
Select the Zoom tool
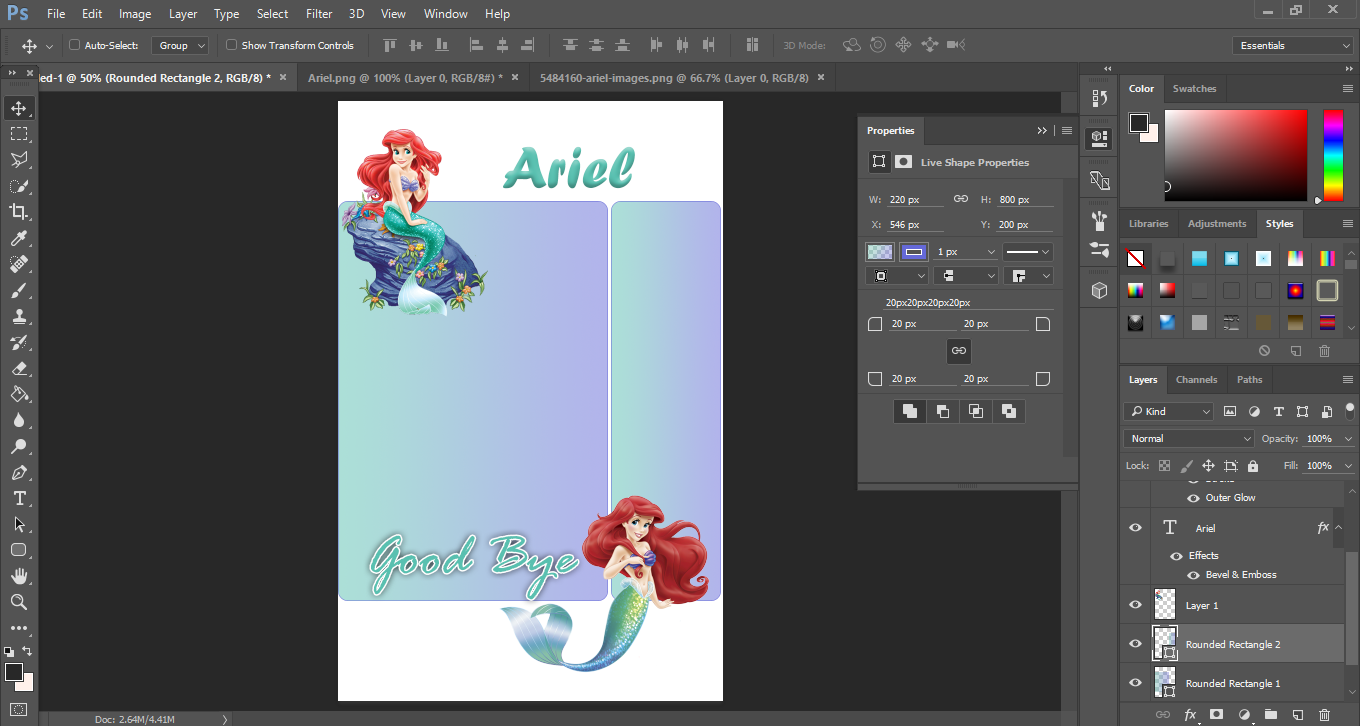[x=19, y=602]
